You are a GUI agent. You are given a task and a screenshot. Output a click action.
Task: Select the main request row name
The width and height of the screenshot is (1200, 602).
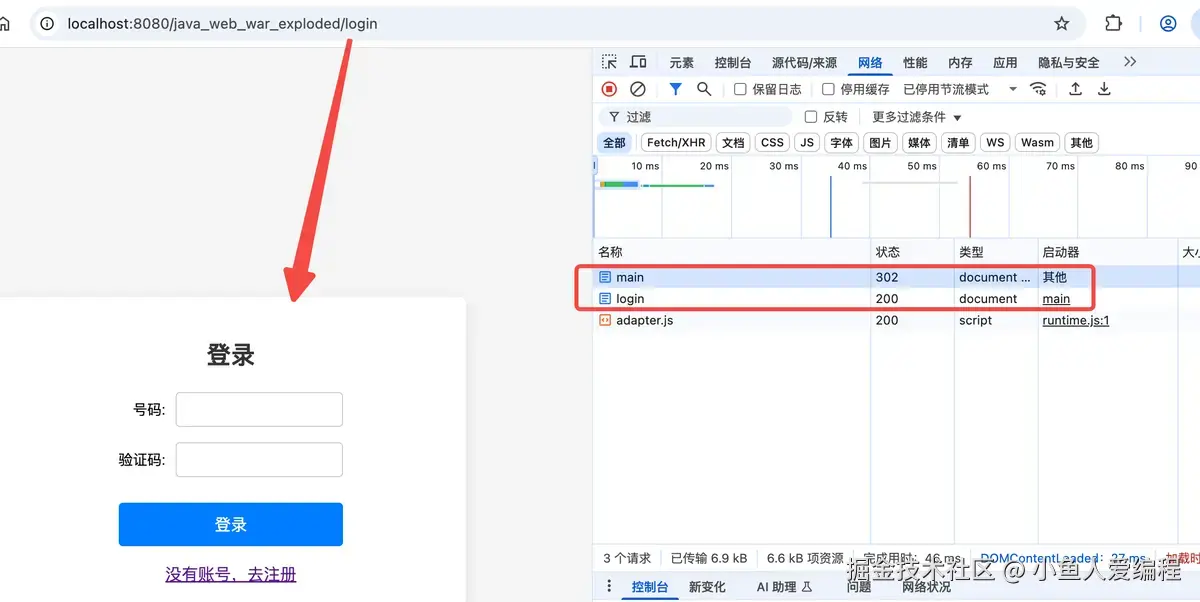[x=630, y=277]
